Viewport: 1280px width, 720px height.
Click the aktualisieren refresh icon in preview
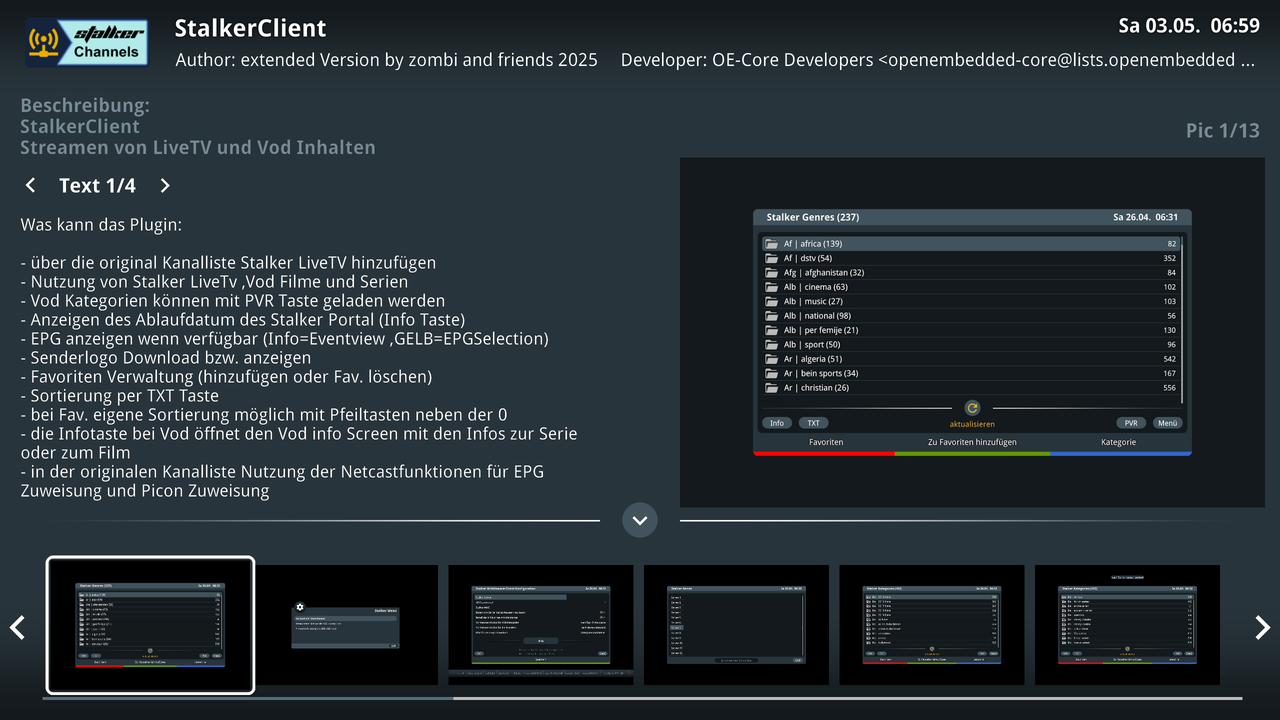[972, 408]
